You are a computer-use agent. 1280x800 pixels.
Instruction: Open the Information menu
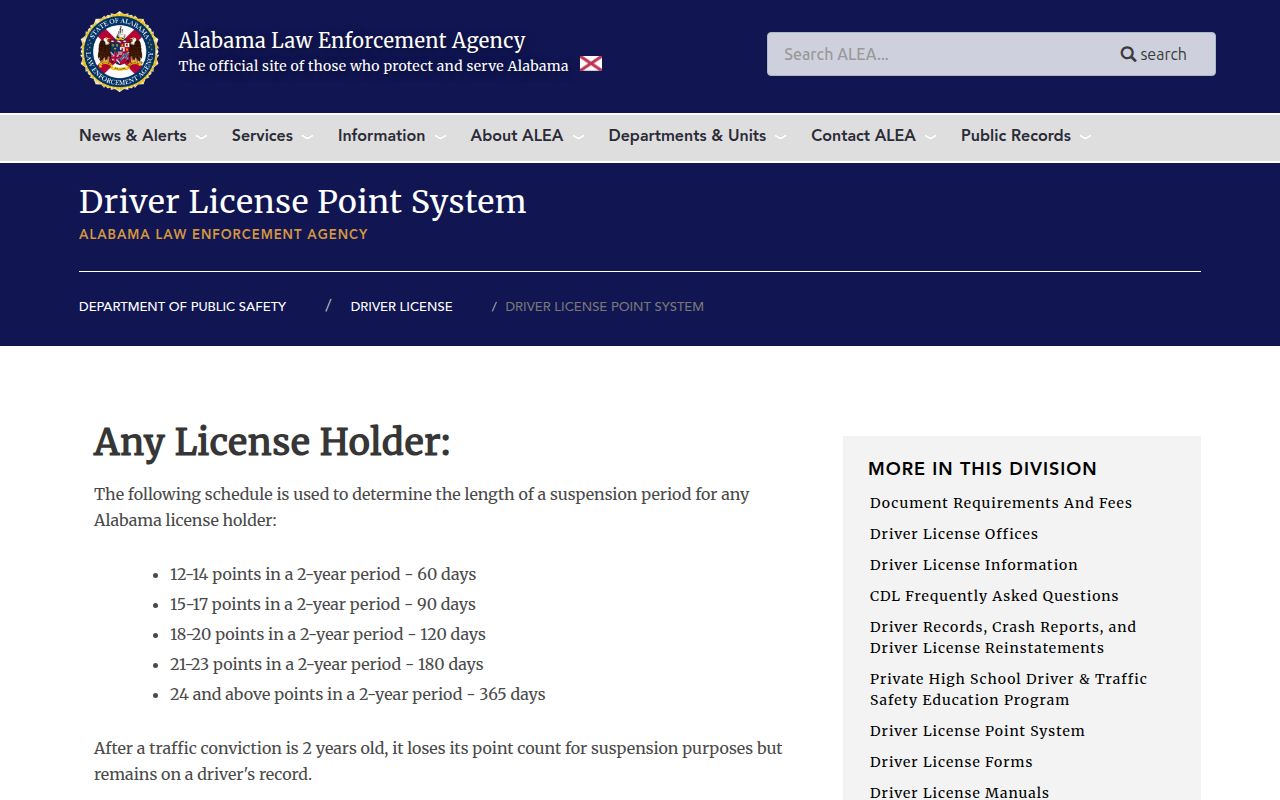(x=381, y=135)
